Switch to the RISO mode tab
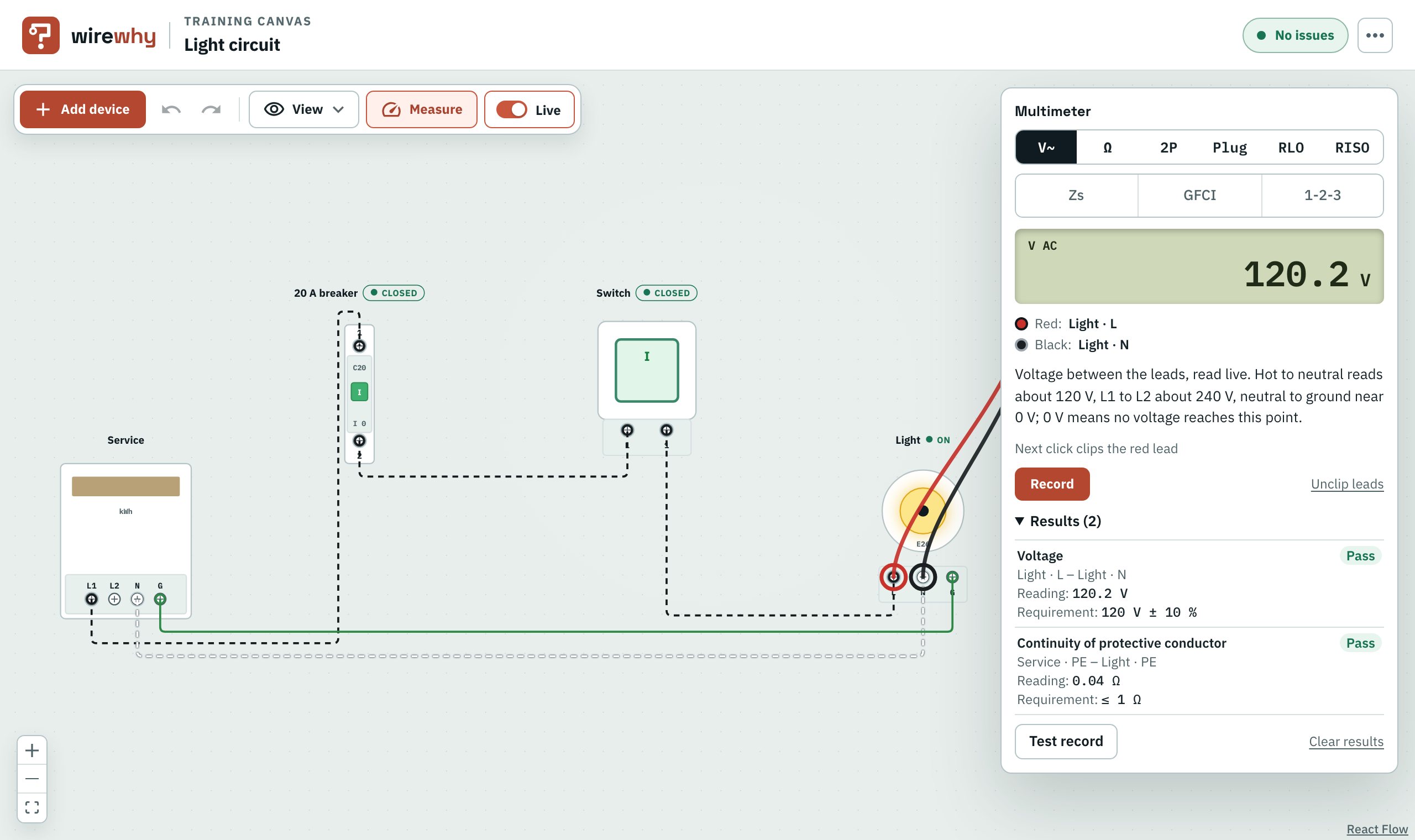 (x=1351, y=147)
